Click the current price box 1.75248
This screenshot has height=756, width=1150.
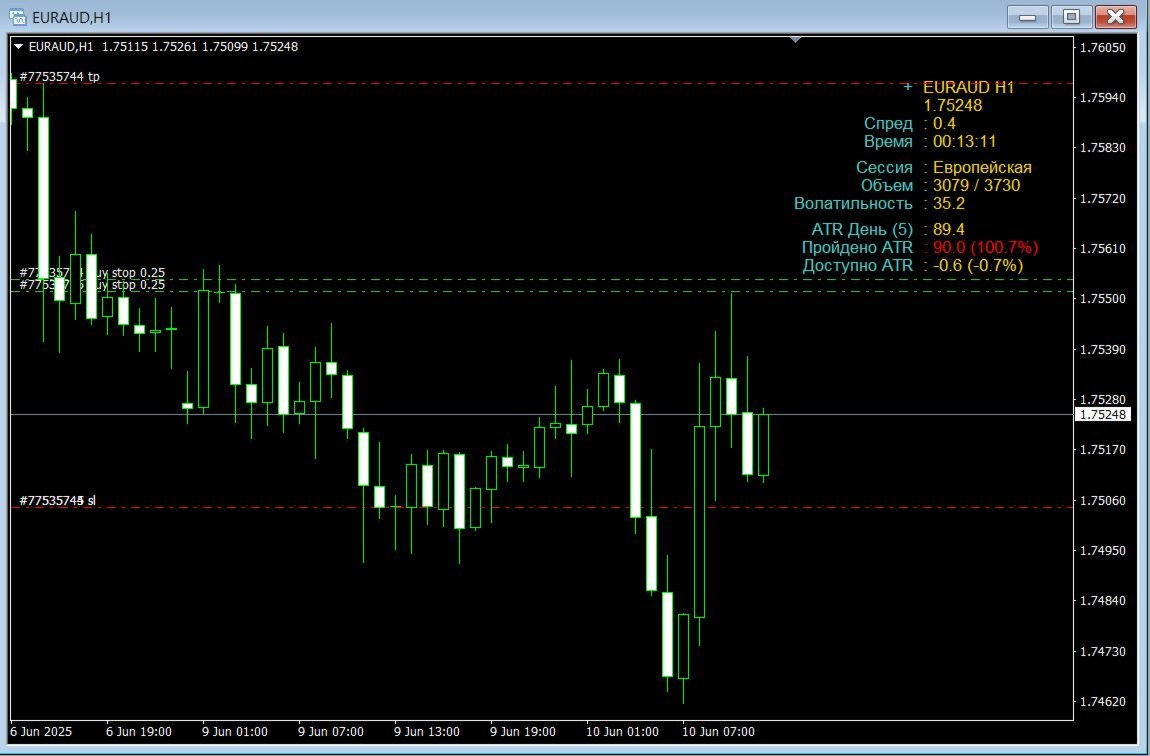tap(1103, 413)
